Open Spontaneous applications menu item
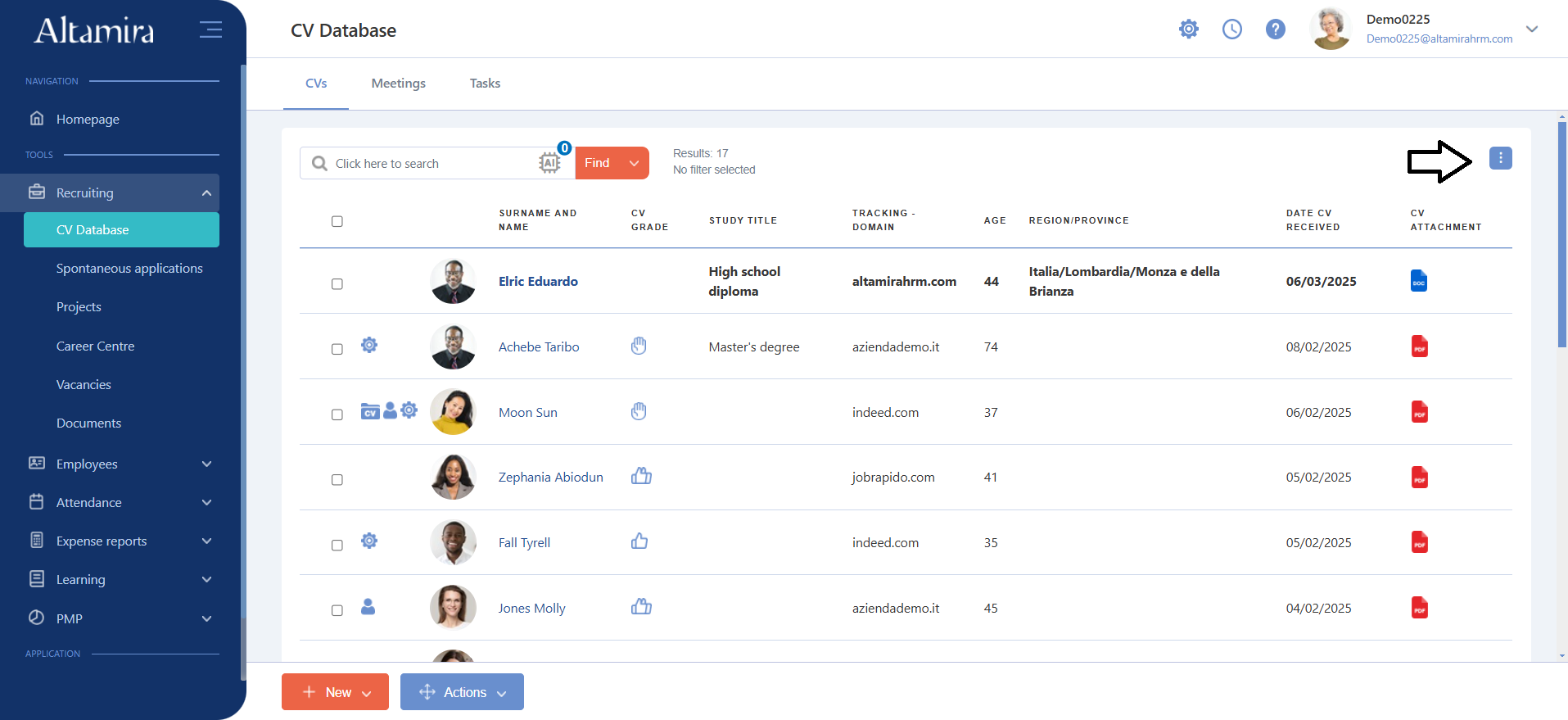The image size is (1568, 720). coord(129,269)
